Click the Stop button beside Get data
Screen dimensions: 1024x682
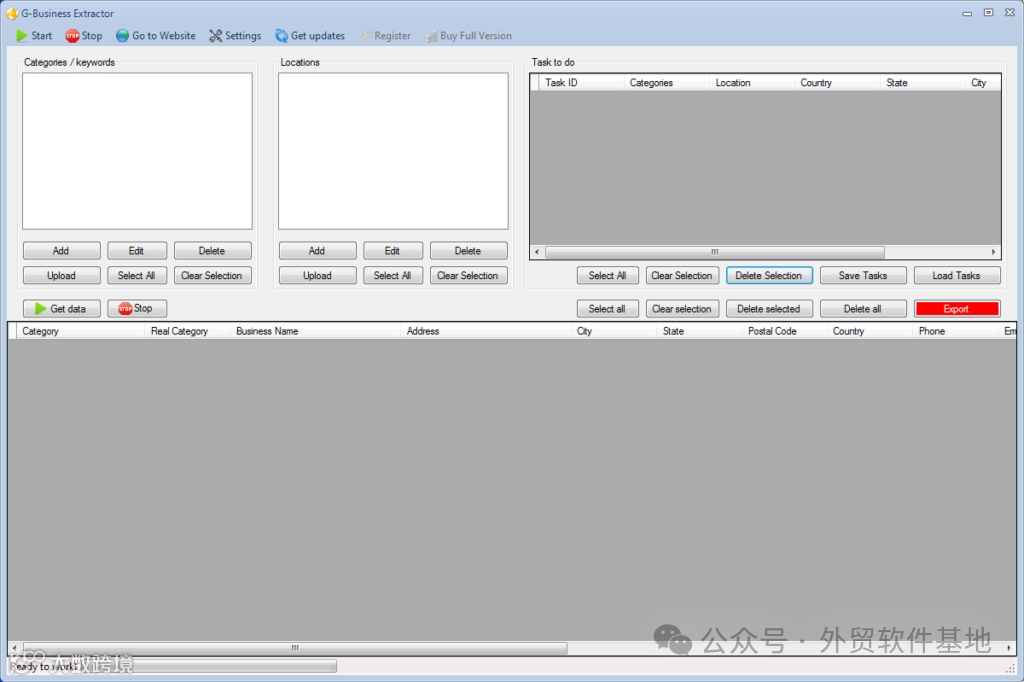coord(136,308)
